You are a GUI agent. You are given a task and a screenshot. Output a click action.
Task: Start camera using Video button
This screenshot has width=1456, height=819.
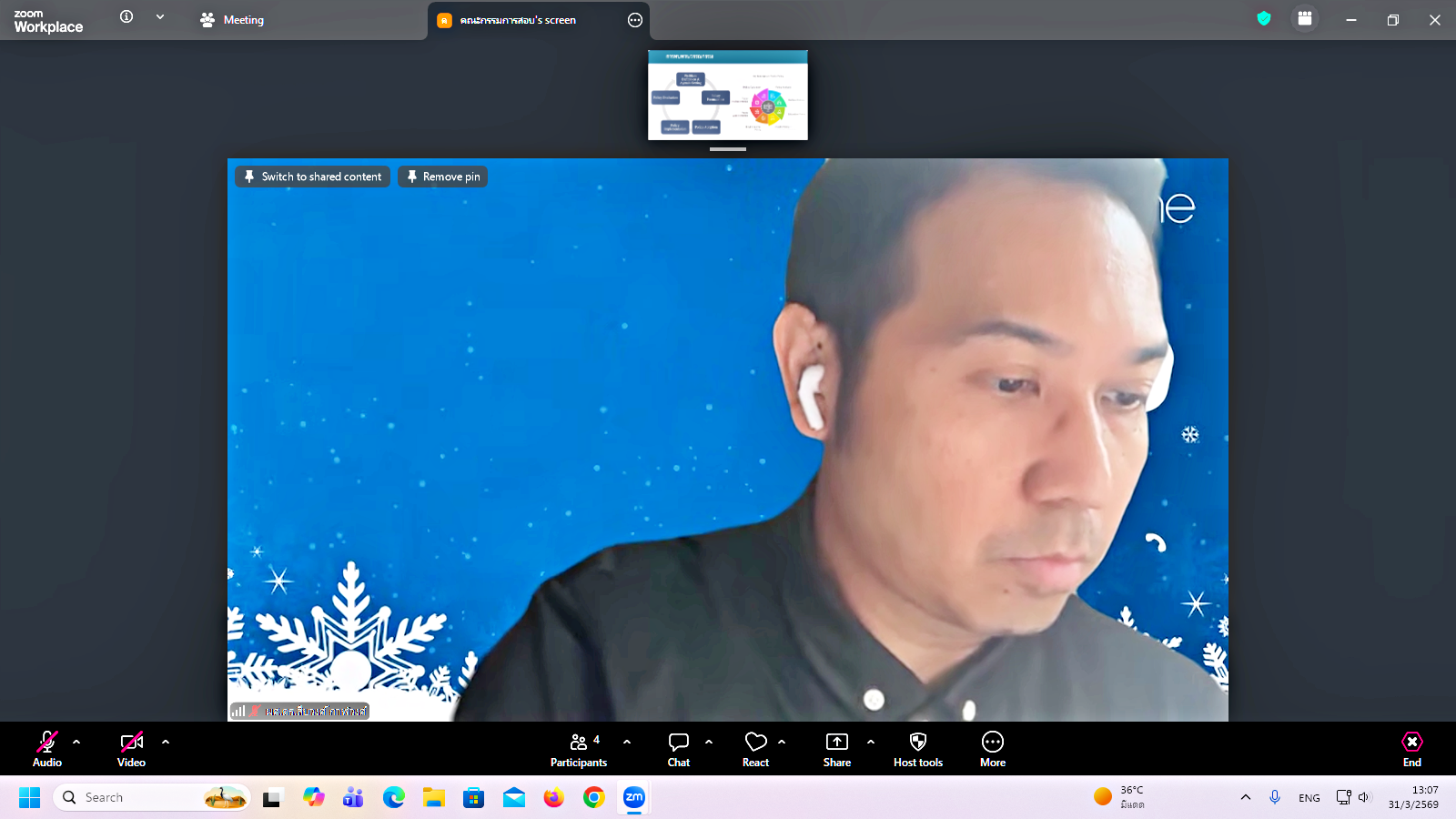(x=131, y=748)
